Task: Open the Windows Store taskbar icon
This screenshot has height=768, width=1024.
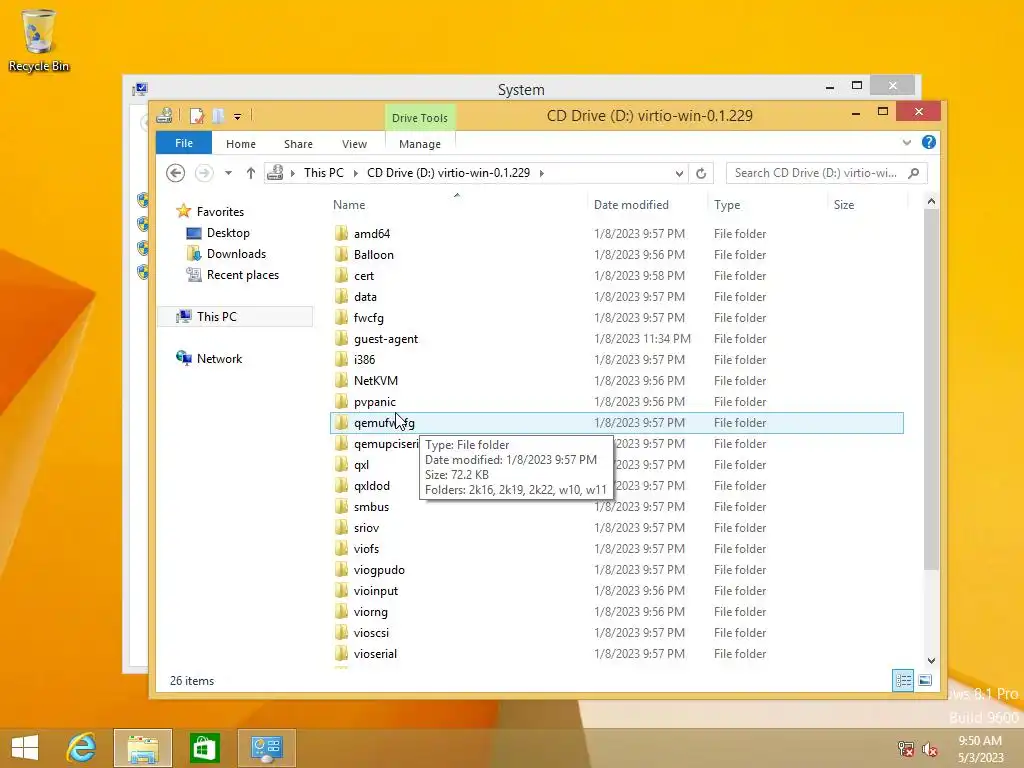Action: tap(205, 748)
